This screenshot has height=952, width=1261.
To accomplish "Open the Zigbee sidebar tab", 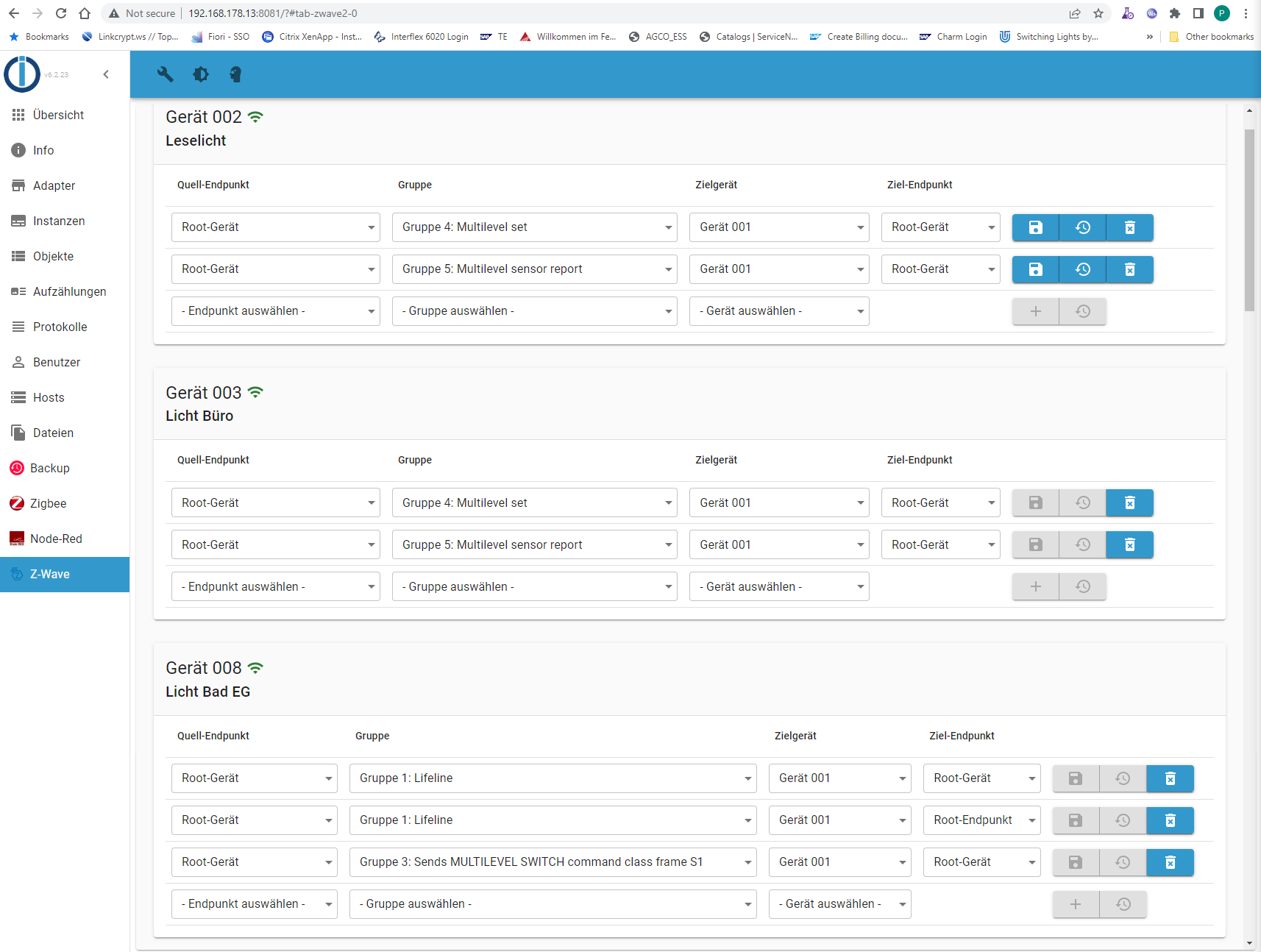I will [65, 503].
